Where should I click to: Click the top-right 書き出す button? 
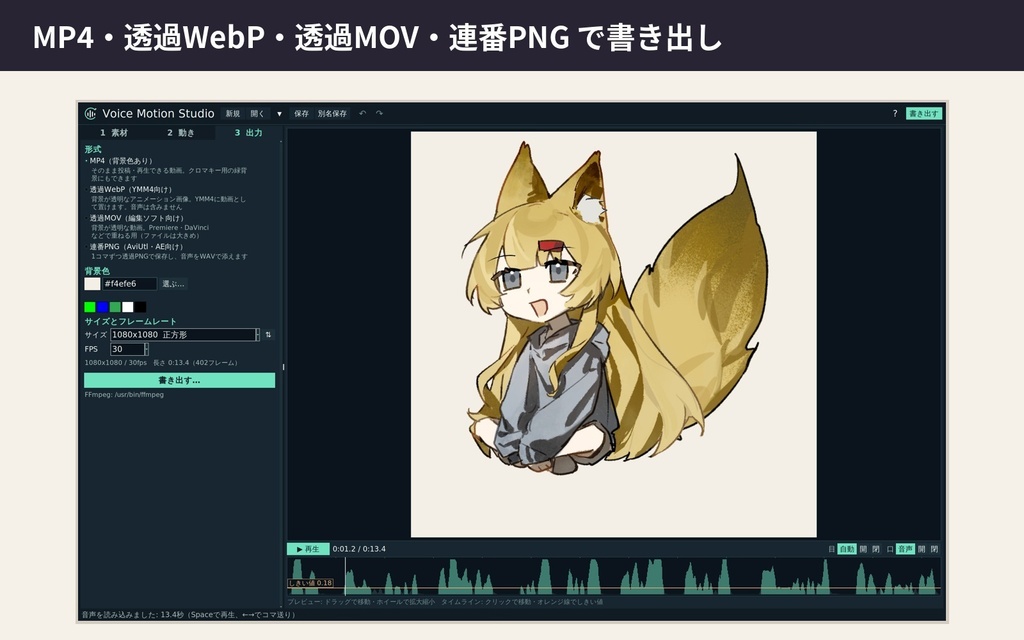click(x=923, y=114)
